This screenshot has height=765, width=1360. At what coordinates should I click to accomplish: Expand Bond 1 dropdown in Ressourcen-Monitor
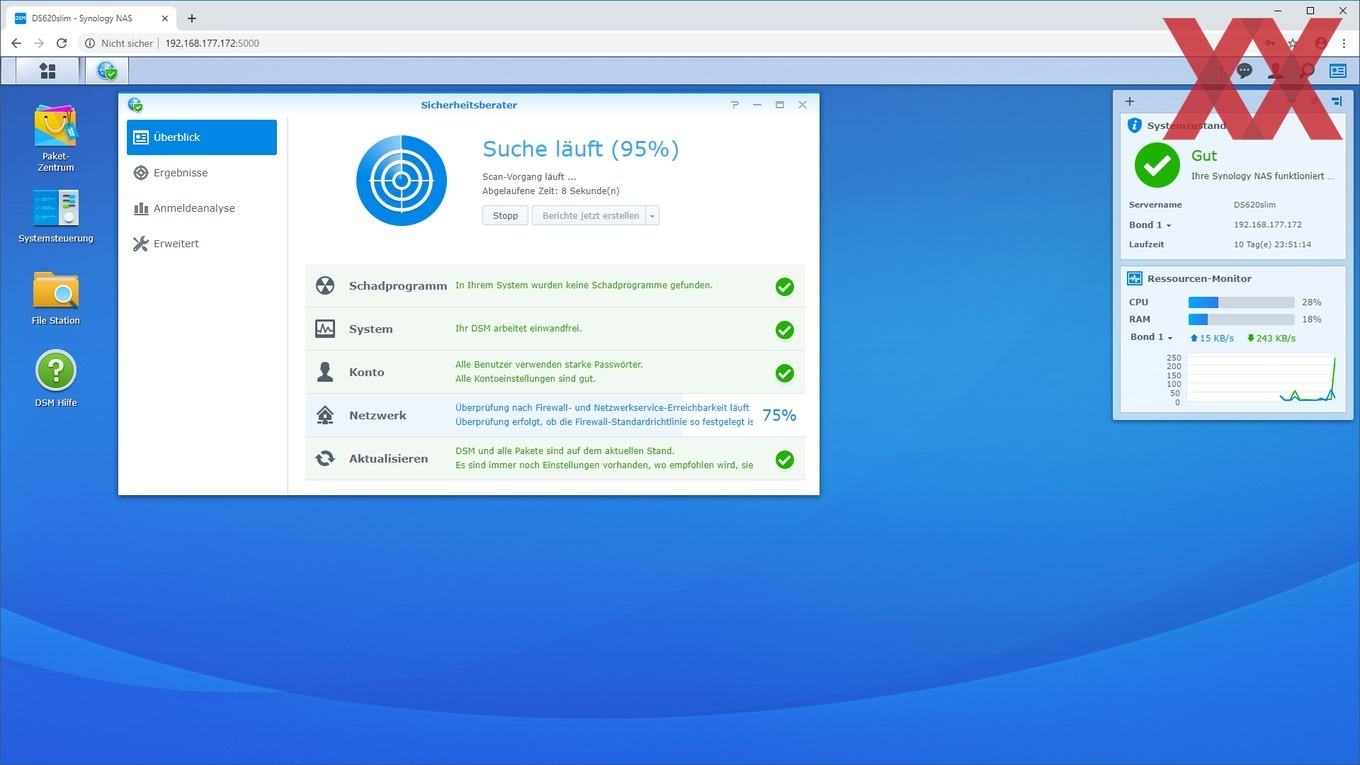click(x=1151, y=337)
